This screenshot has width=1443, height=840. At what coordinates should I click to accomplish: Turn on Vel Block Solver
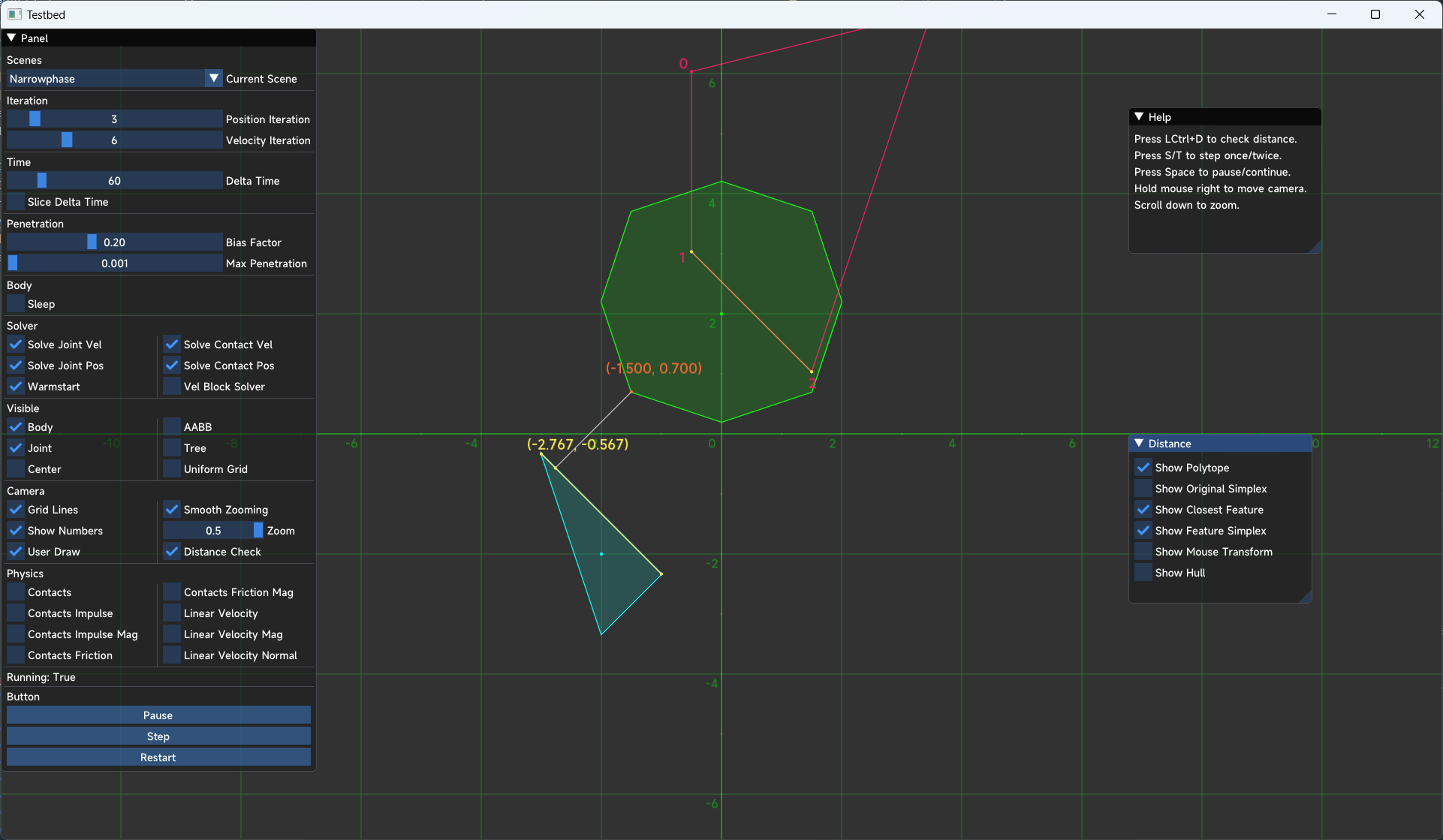[x=172, y=387]
